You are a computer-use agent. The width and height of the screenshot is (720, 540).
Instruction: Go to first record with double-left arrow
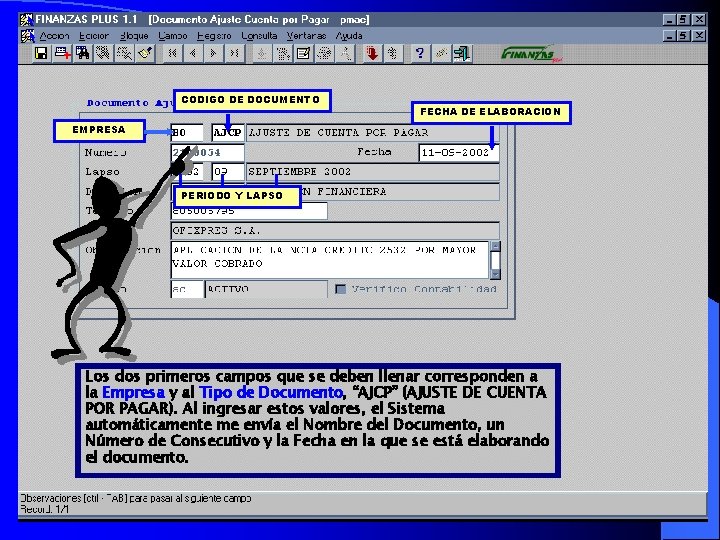coord(173,54)
